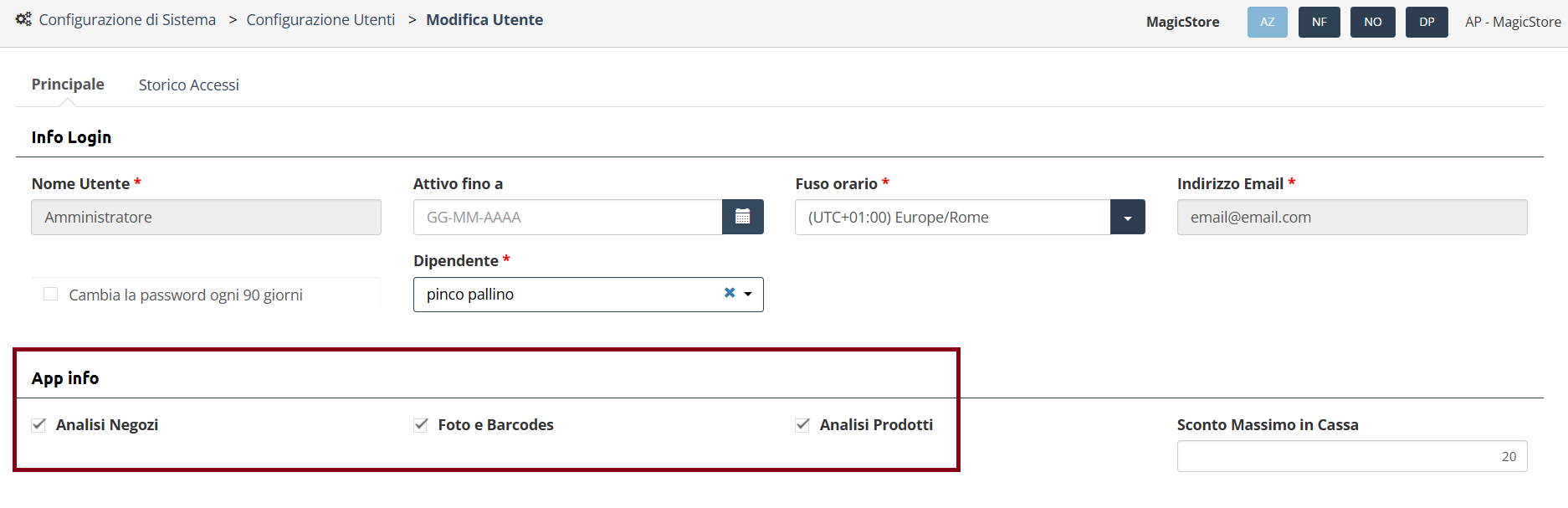Select the NO store badge
This screenshot has height=508, width=1568.
1373,22
